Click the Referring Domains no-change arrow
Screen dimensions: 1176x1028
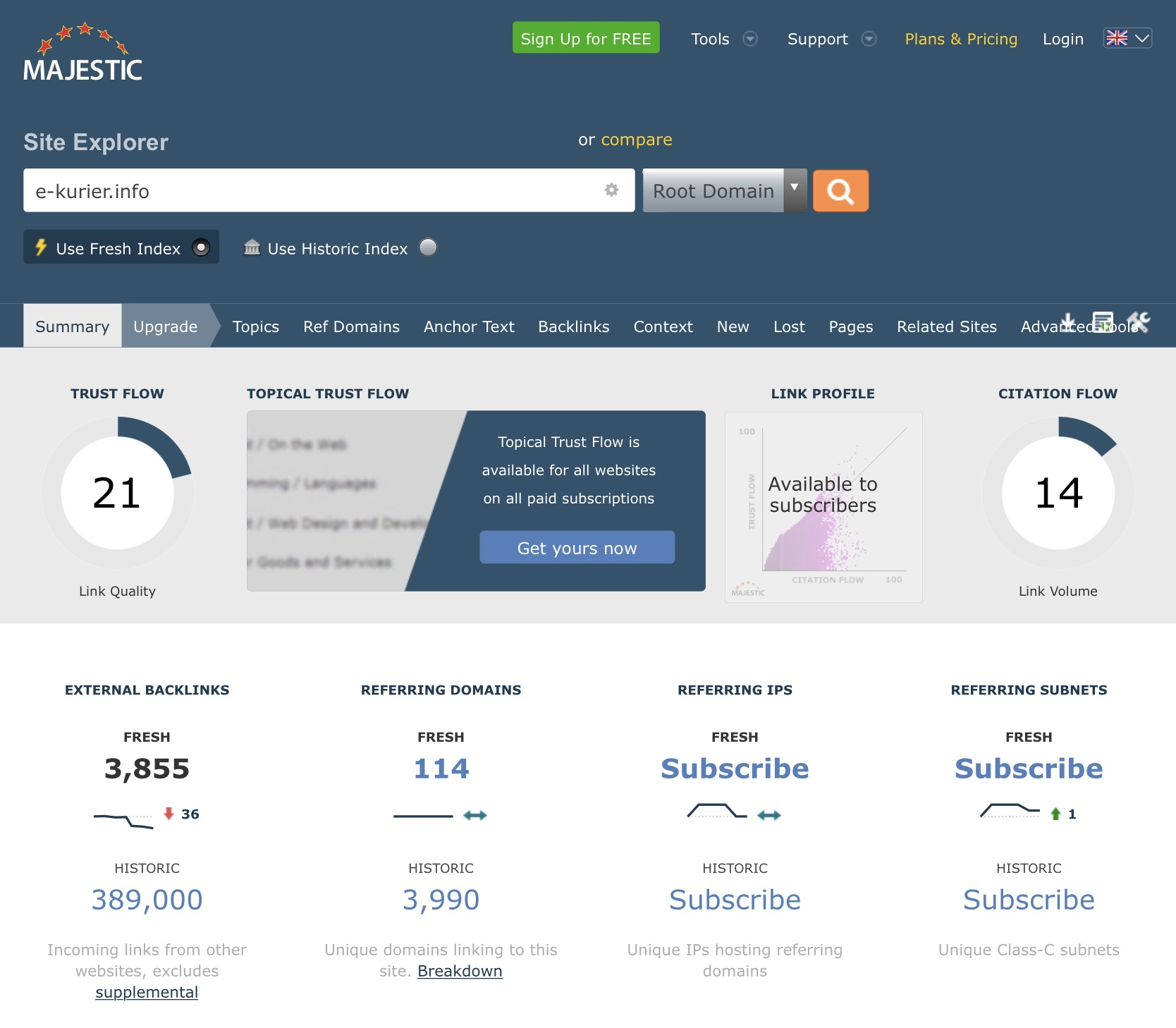475,815
